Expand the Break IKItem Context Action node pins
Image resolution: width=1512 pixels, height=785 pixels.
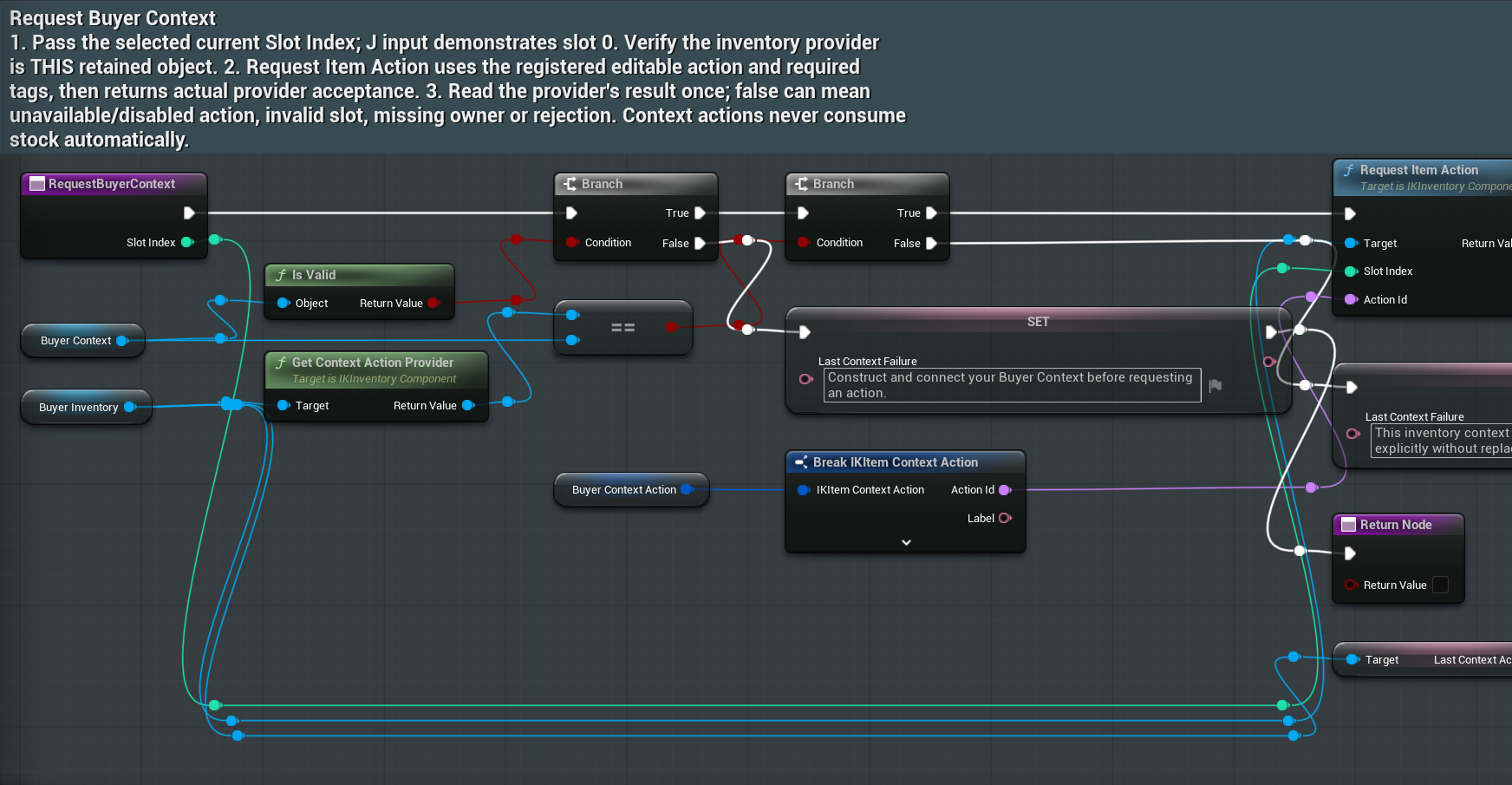[906, 542]
